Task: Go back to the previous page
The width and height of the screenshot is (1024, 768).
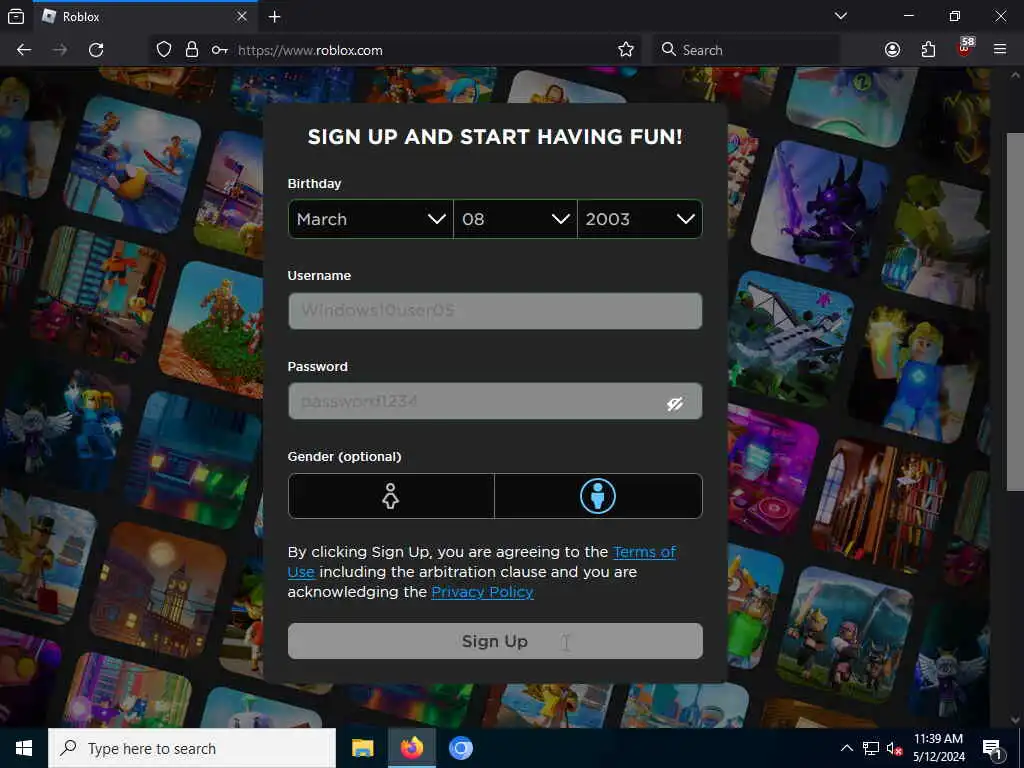Action: 24,50
